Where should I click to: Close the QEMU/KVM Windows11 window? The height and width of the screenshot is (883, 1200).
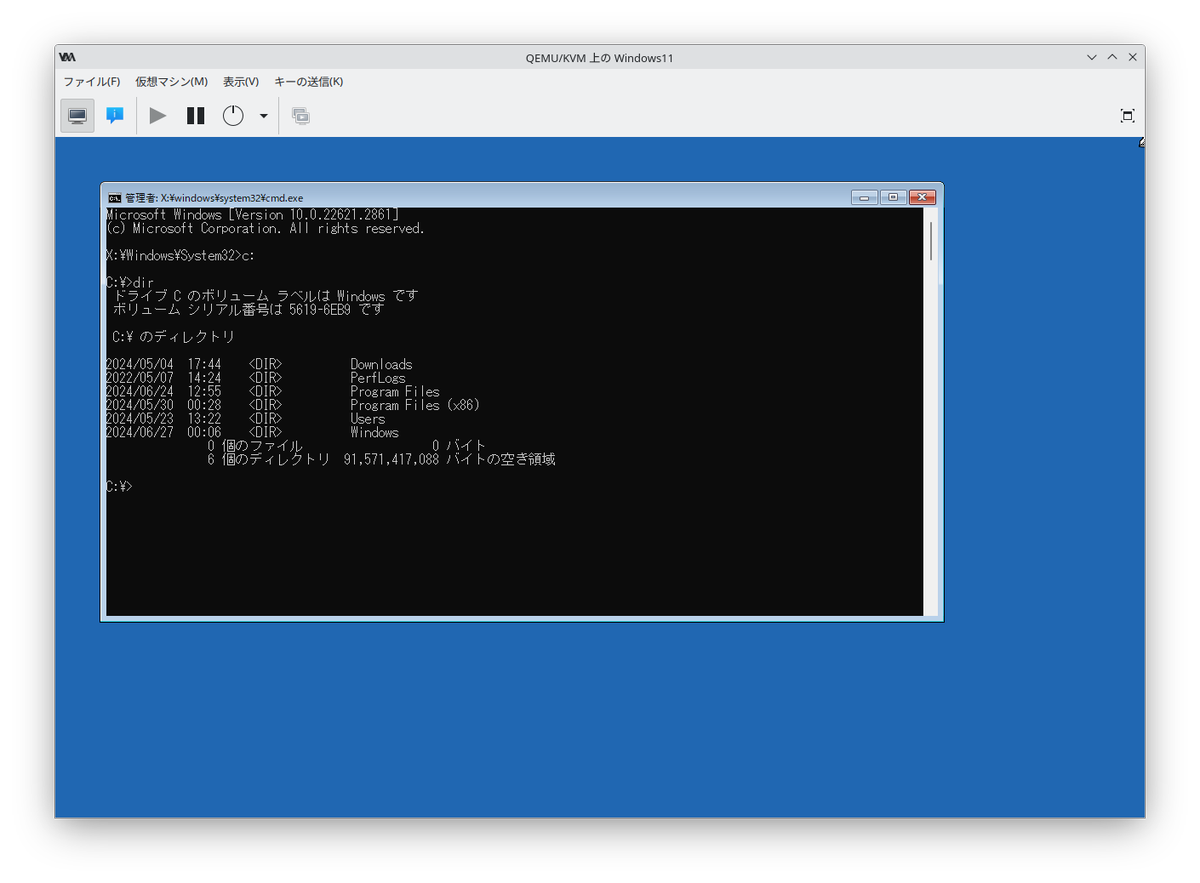(x=1132, y=58)
